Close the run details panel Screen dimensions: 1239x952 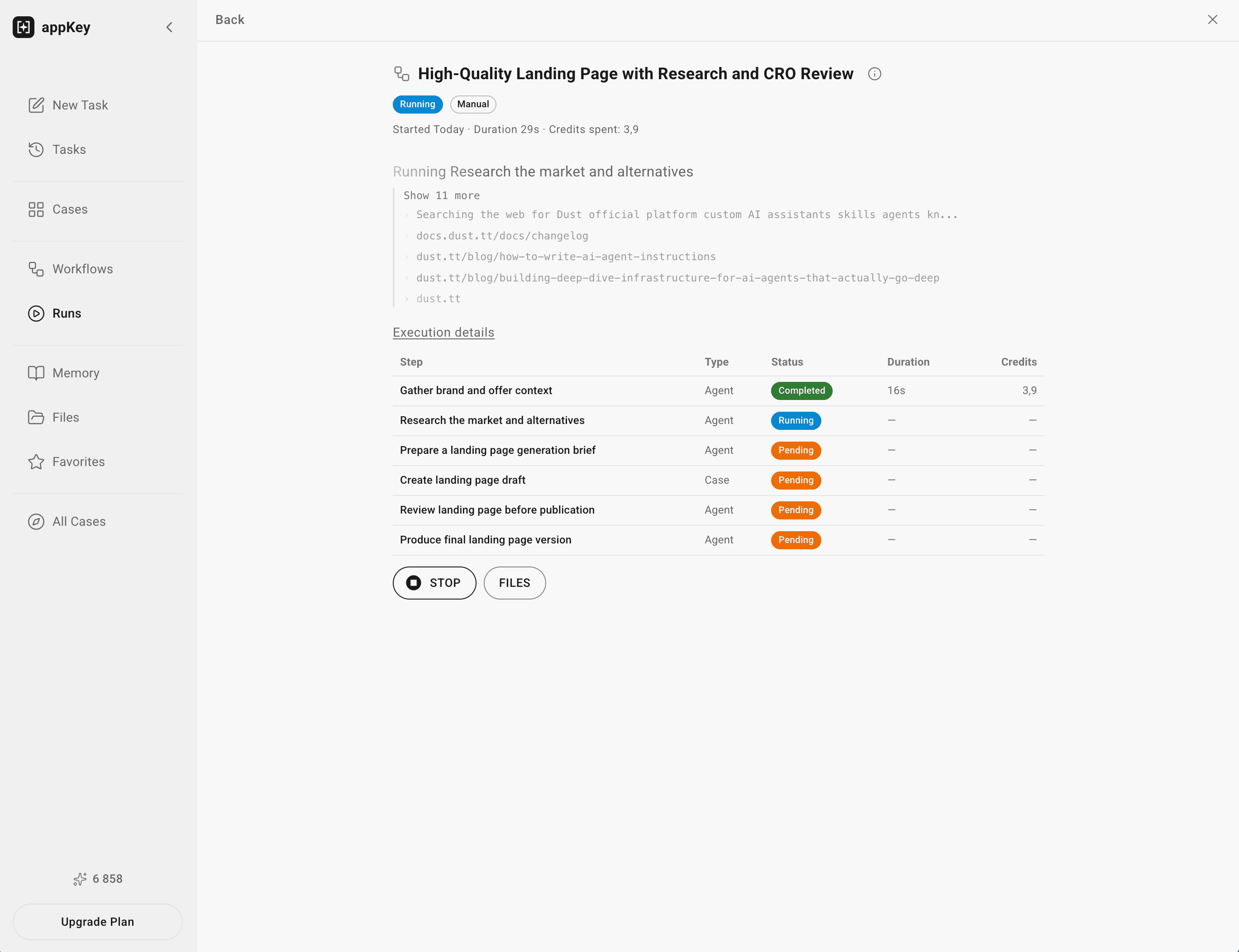point(1212,20)
